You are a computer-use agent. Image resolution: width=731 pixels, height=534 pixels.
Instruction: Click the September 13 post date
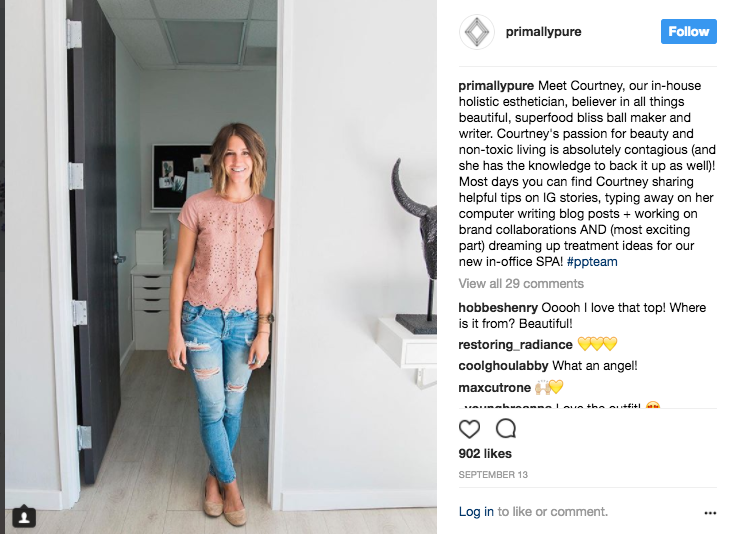493,475
